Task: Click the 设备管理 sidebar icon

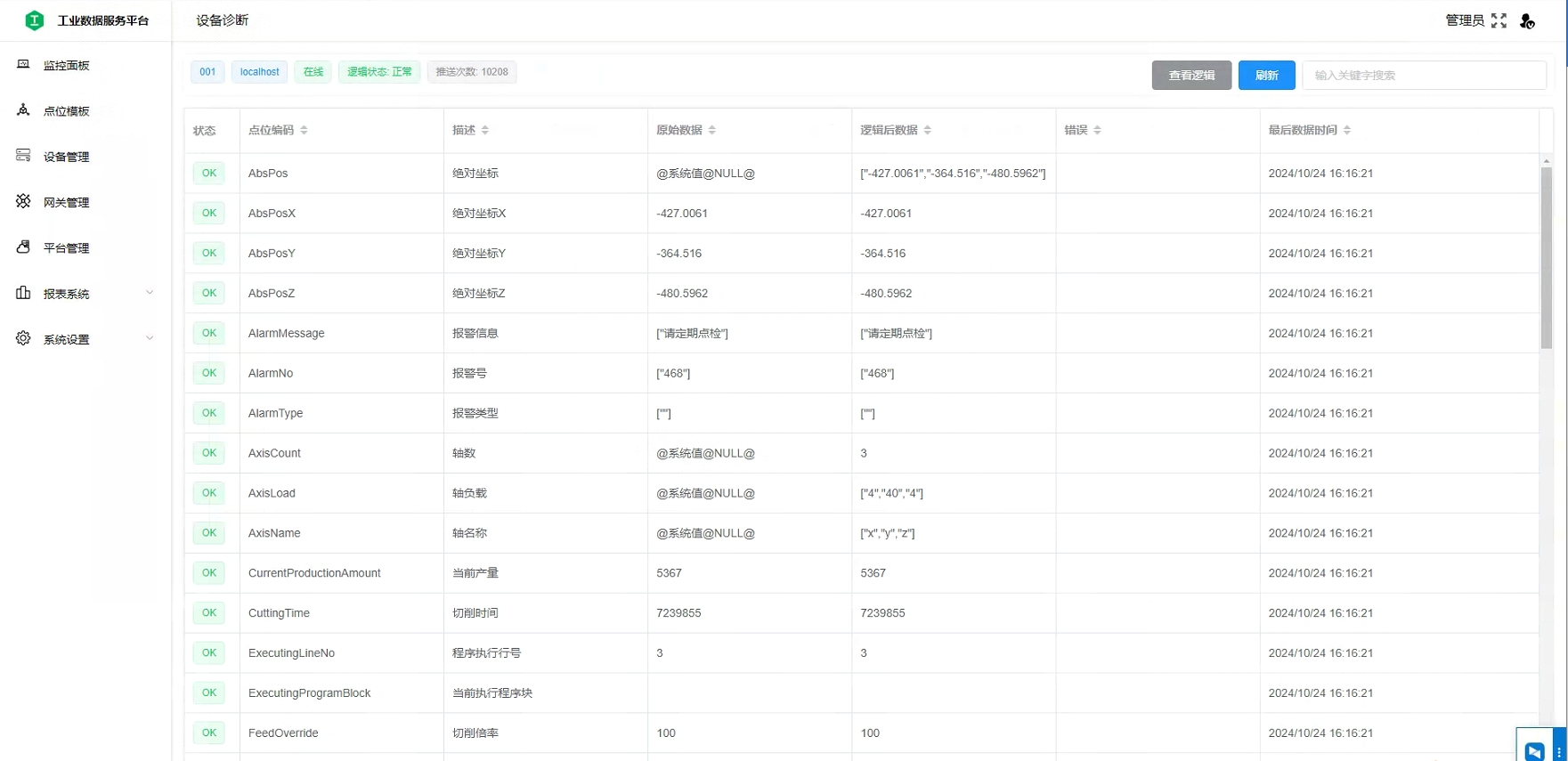Action: (x=23, y=156)
